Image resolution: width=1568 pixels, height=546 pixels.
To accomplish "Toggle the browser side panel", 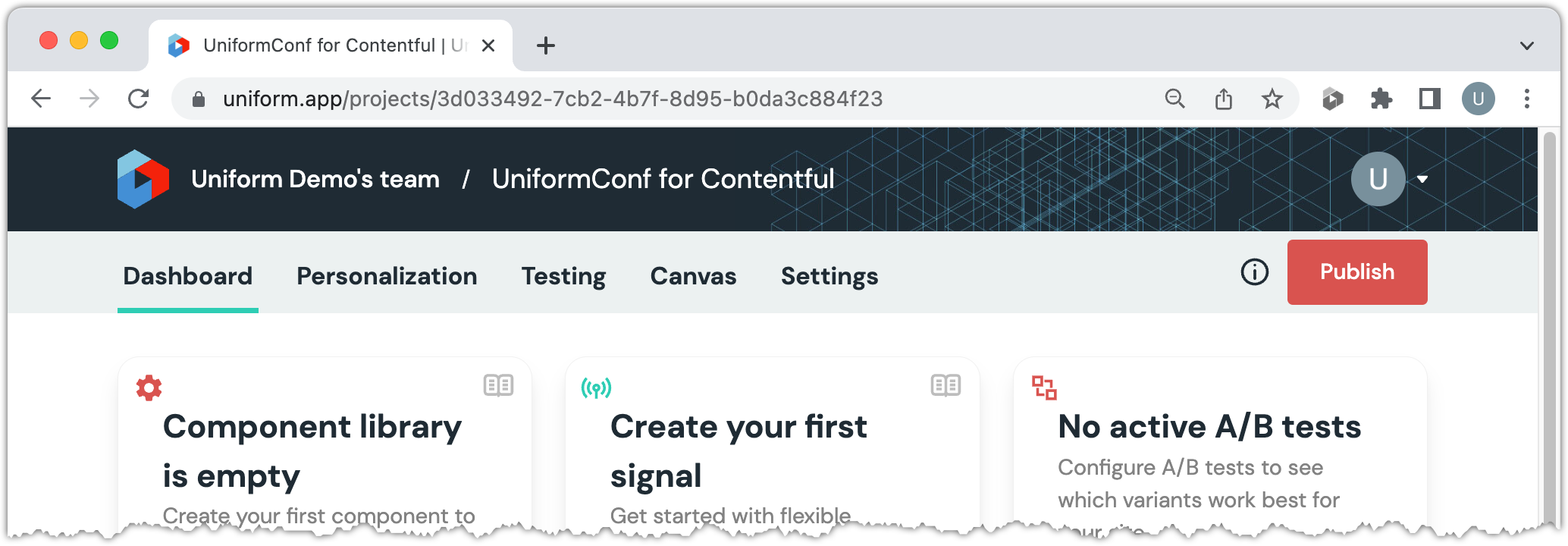I will (1429, 99).
